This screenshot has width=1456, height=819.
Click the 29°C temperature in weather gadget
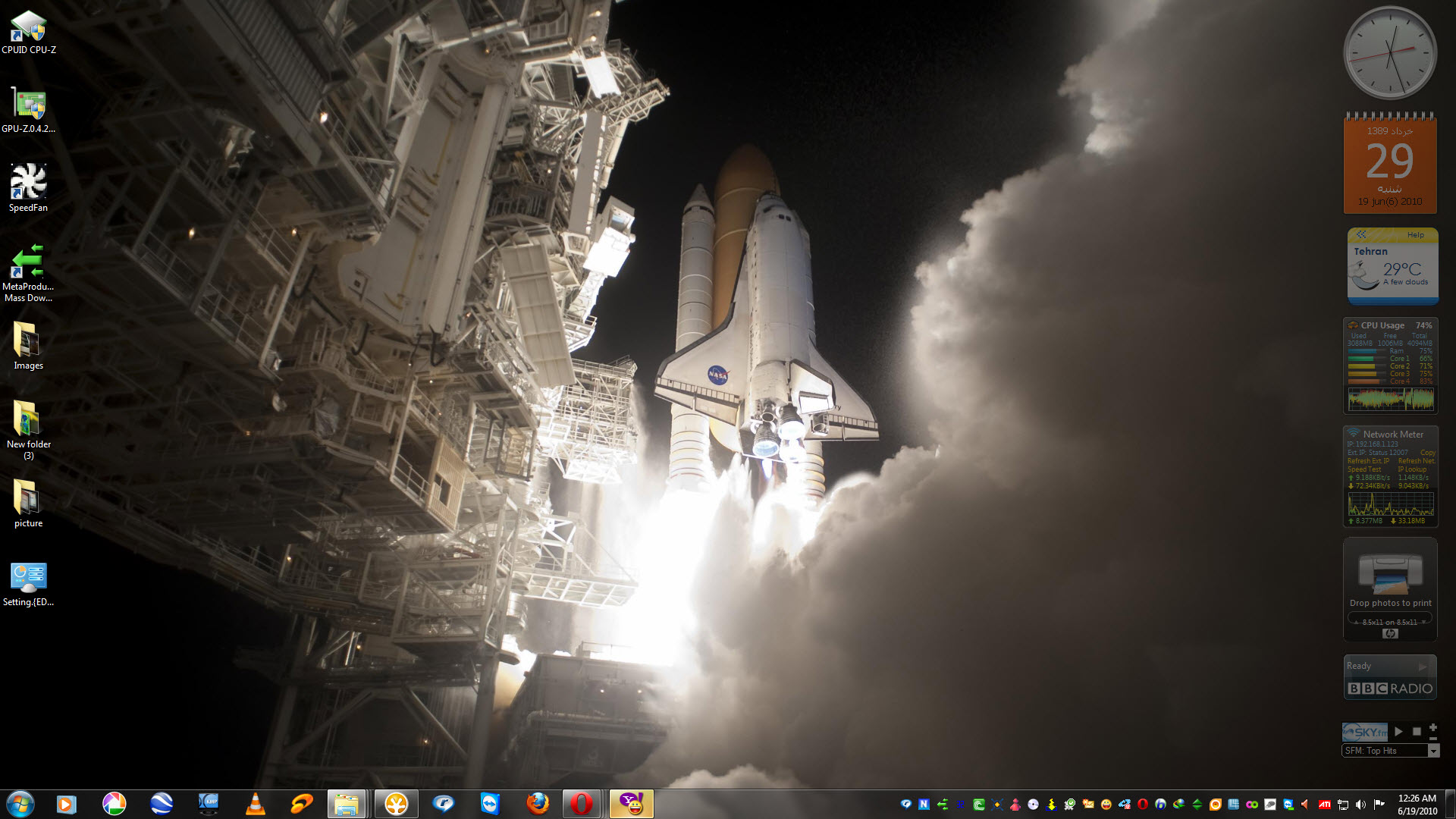tap(1402, 269)
